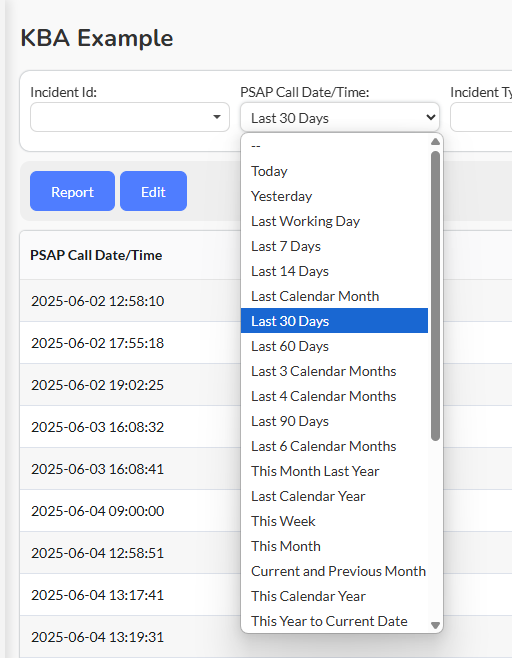
Task: Click the Edit button
Action: [153, 191]
